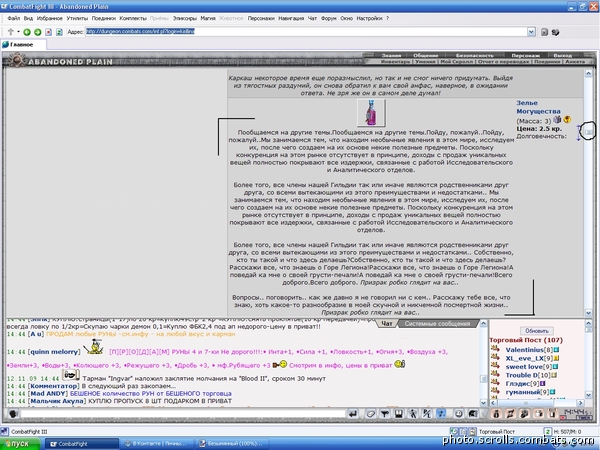Open player Trouble D name
Image resolution: width=600 pixels, height=450 pixels.
tap(522, 375)
